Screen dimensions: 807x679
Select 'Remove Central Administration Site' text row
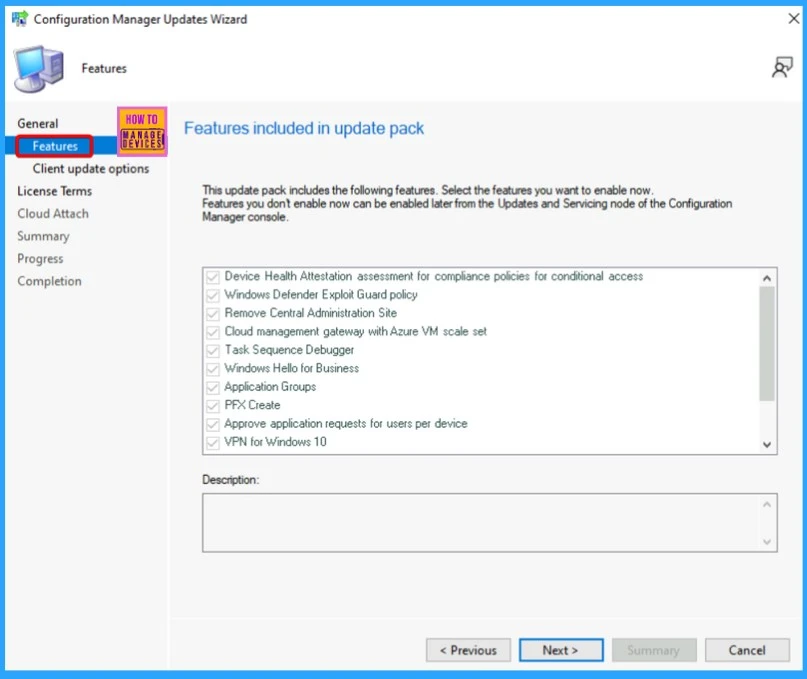tap(310, 313)
